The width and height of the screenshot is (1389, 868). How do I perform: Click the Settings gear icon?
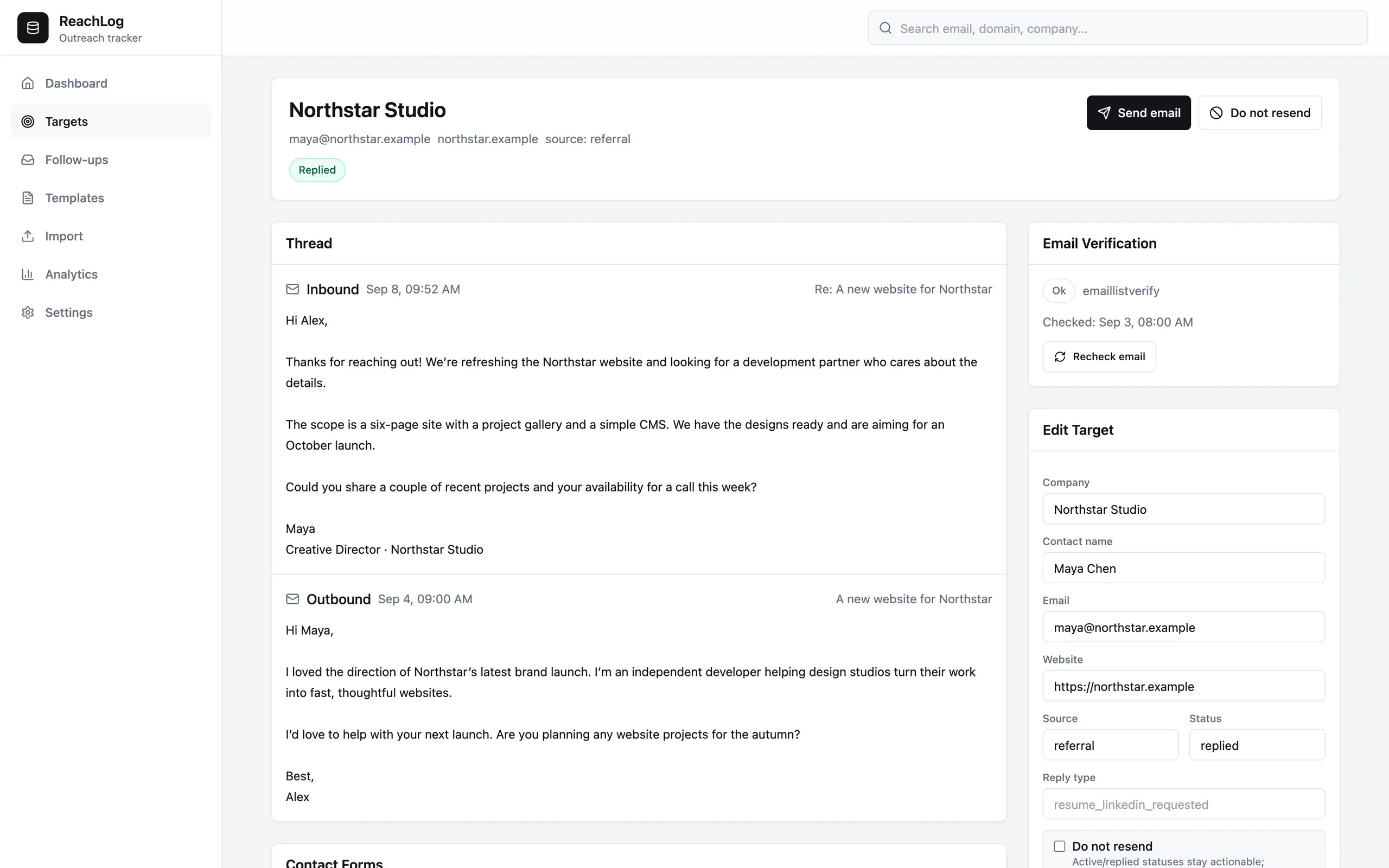(28, 312)
